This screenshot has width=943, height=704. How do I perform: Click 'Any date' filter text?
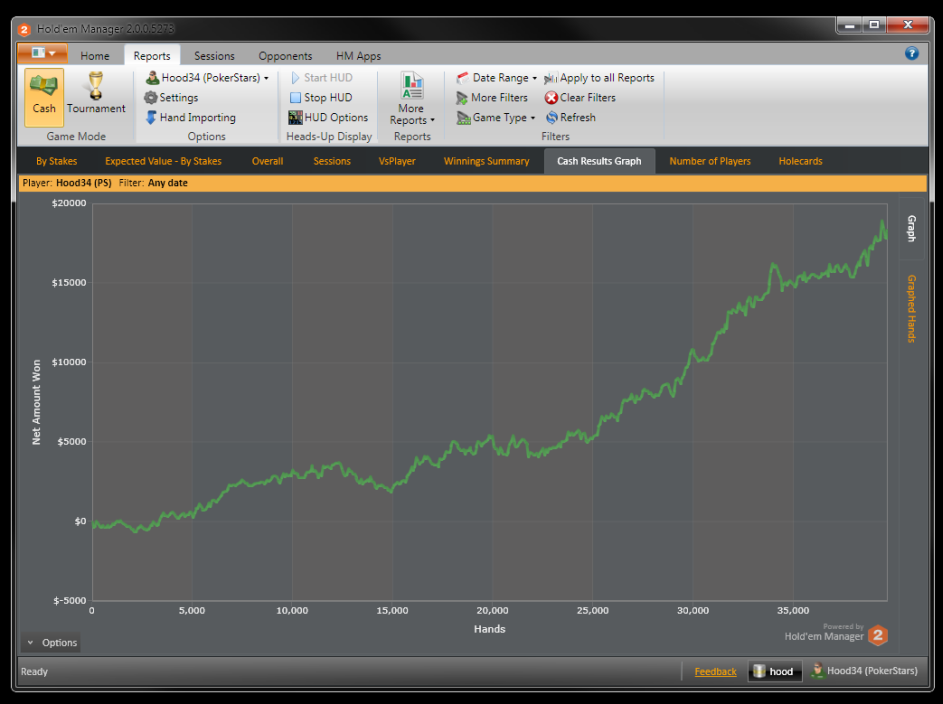[x=168, y=183]
